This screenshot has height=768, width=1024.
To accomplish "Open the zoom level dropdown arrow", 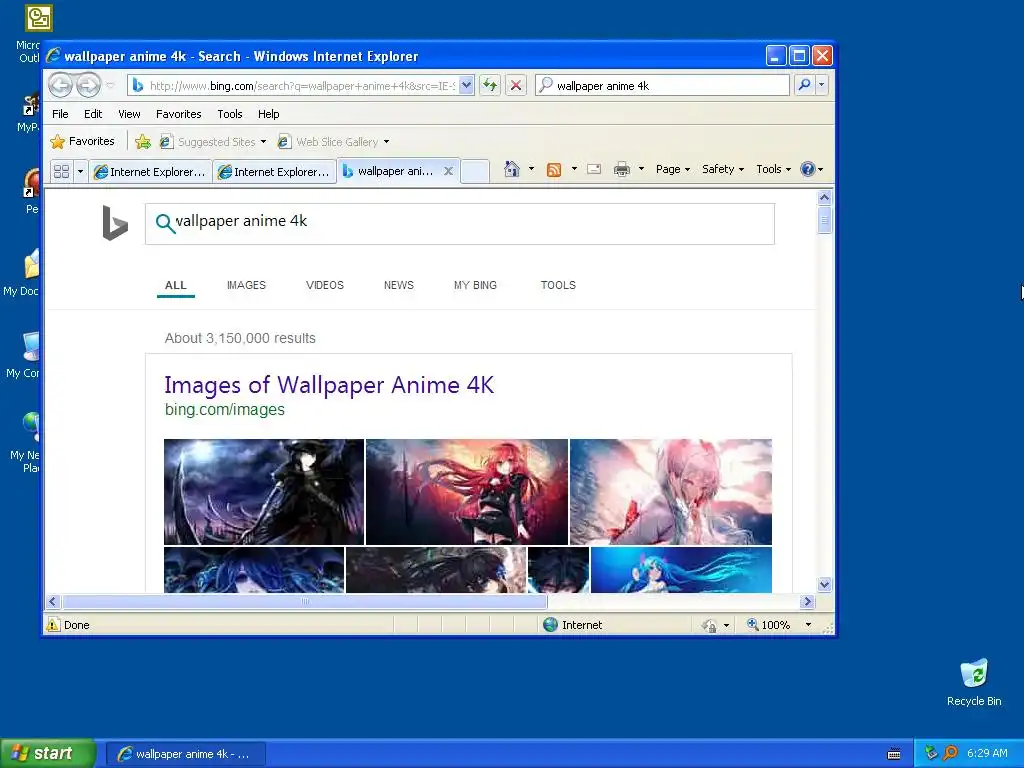I will point(808,625).
